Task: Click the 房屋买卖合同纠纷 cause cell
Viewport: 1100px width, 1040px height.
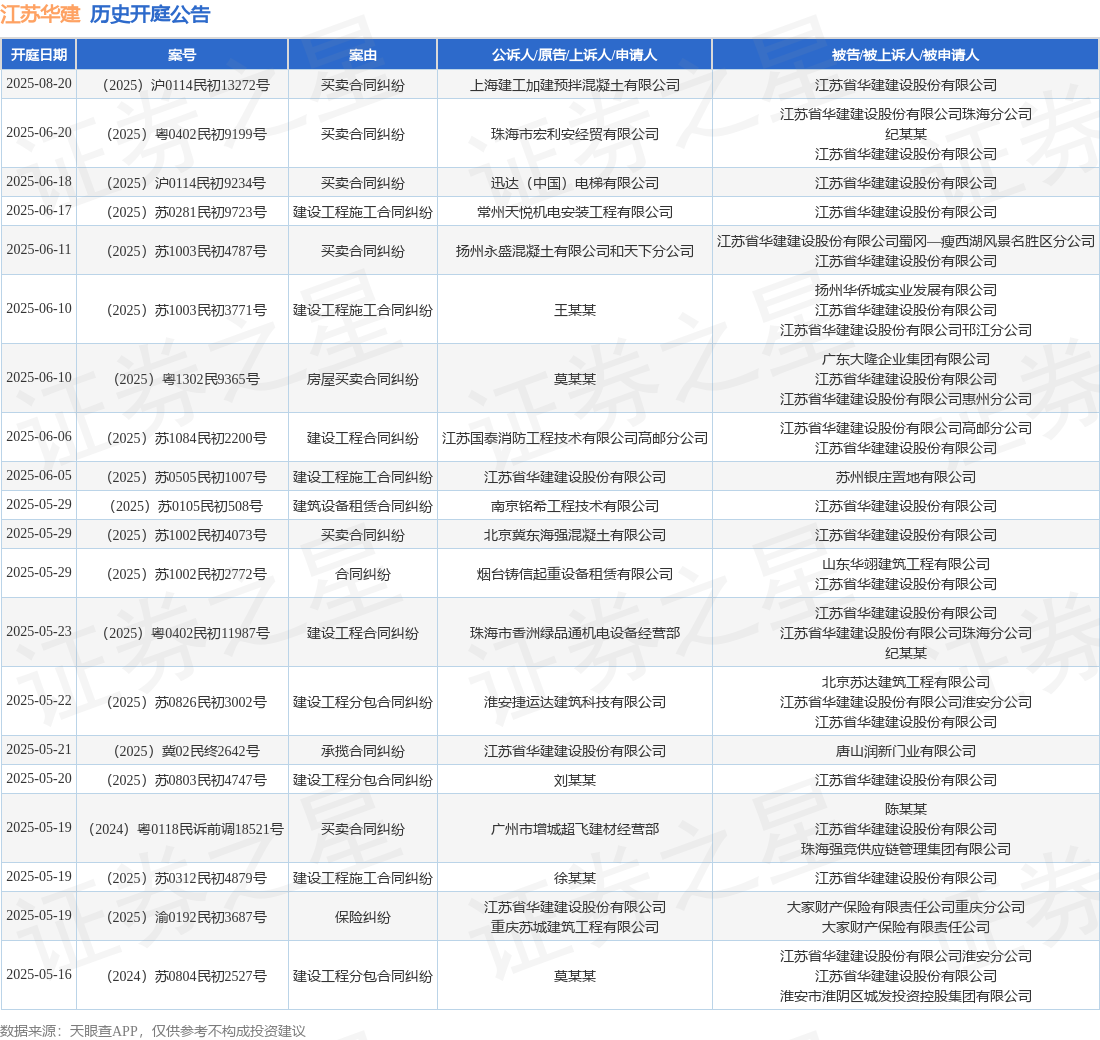Action: (x=363, y=379)
